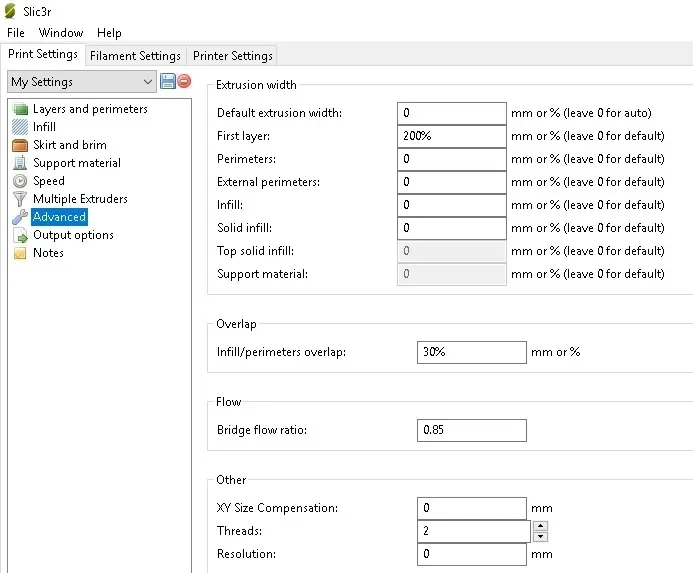
Task: Click Infill extrusion width field
Action: pyautogui.click(x=452, y=205)
